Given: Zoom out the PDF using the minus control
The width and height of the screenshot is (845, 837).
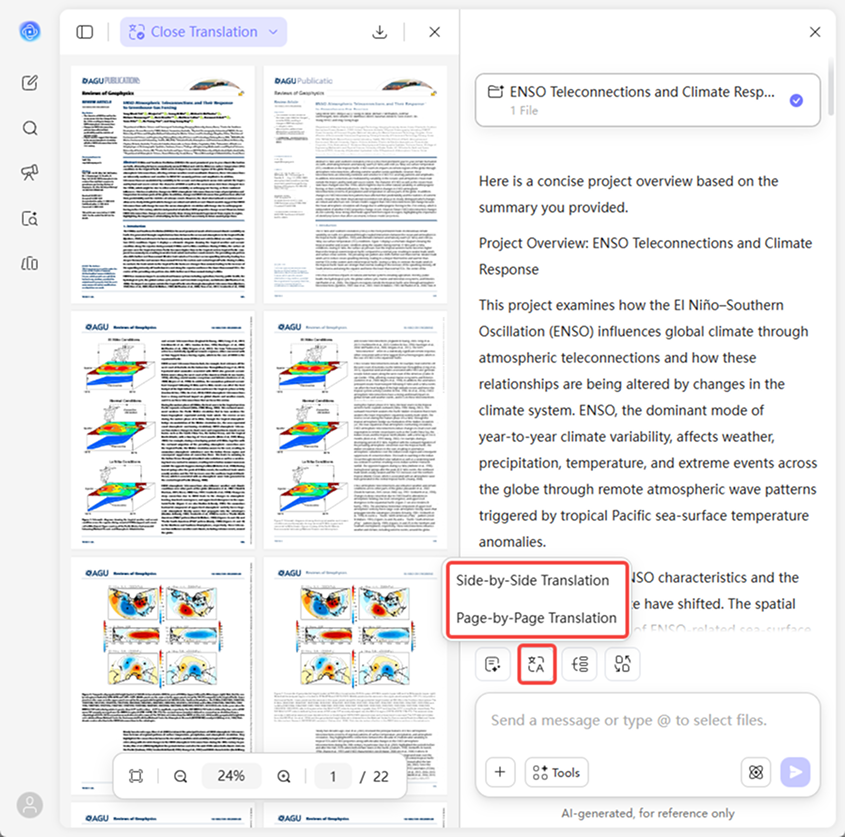Looking at the screenshot, I should pyautogui.click(x=182, y=776).
